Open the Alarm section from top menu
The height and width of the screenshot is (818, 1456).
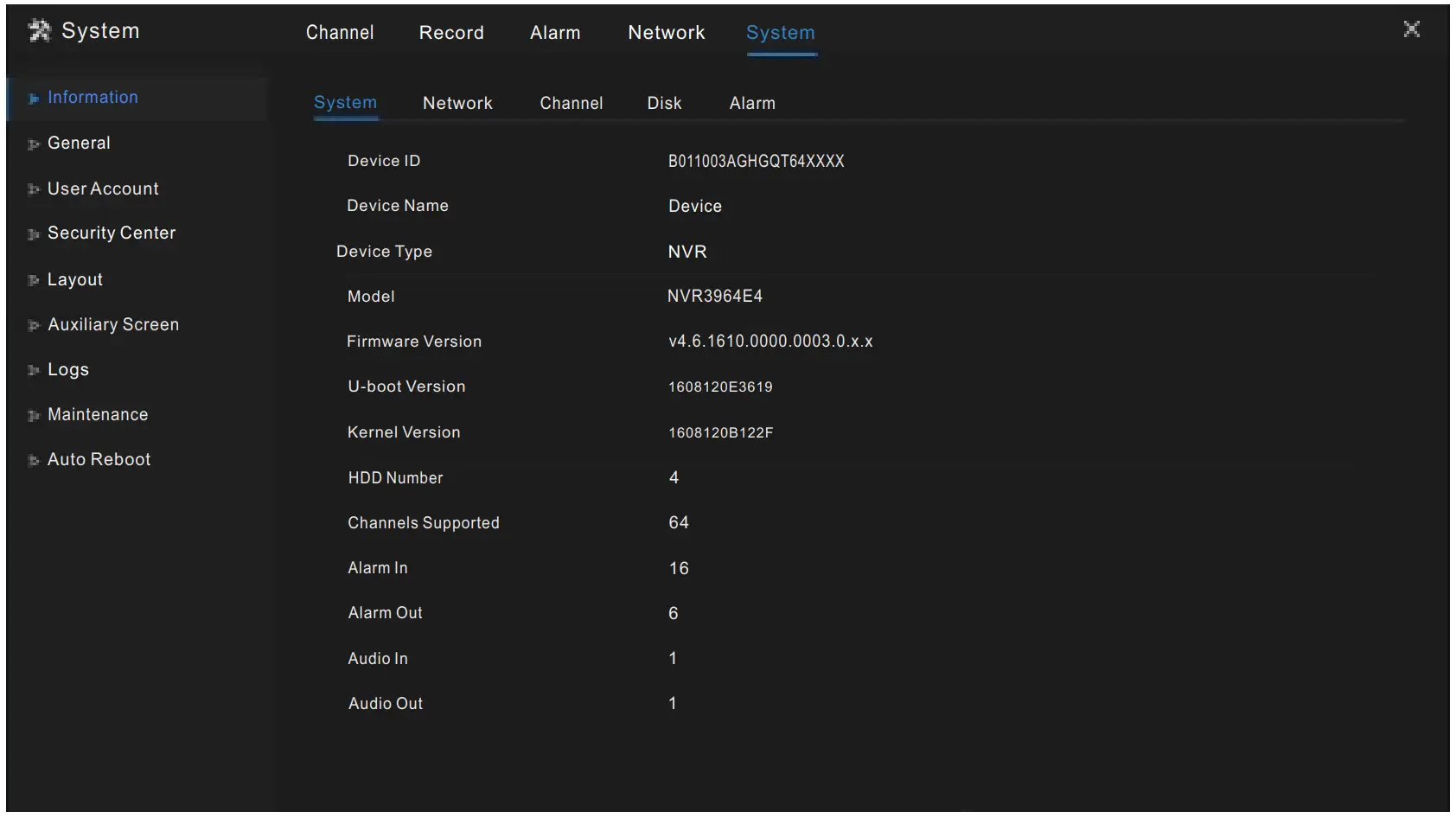[x=555, y=33]
